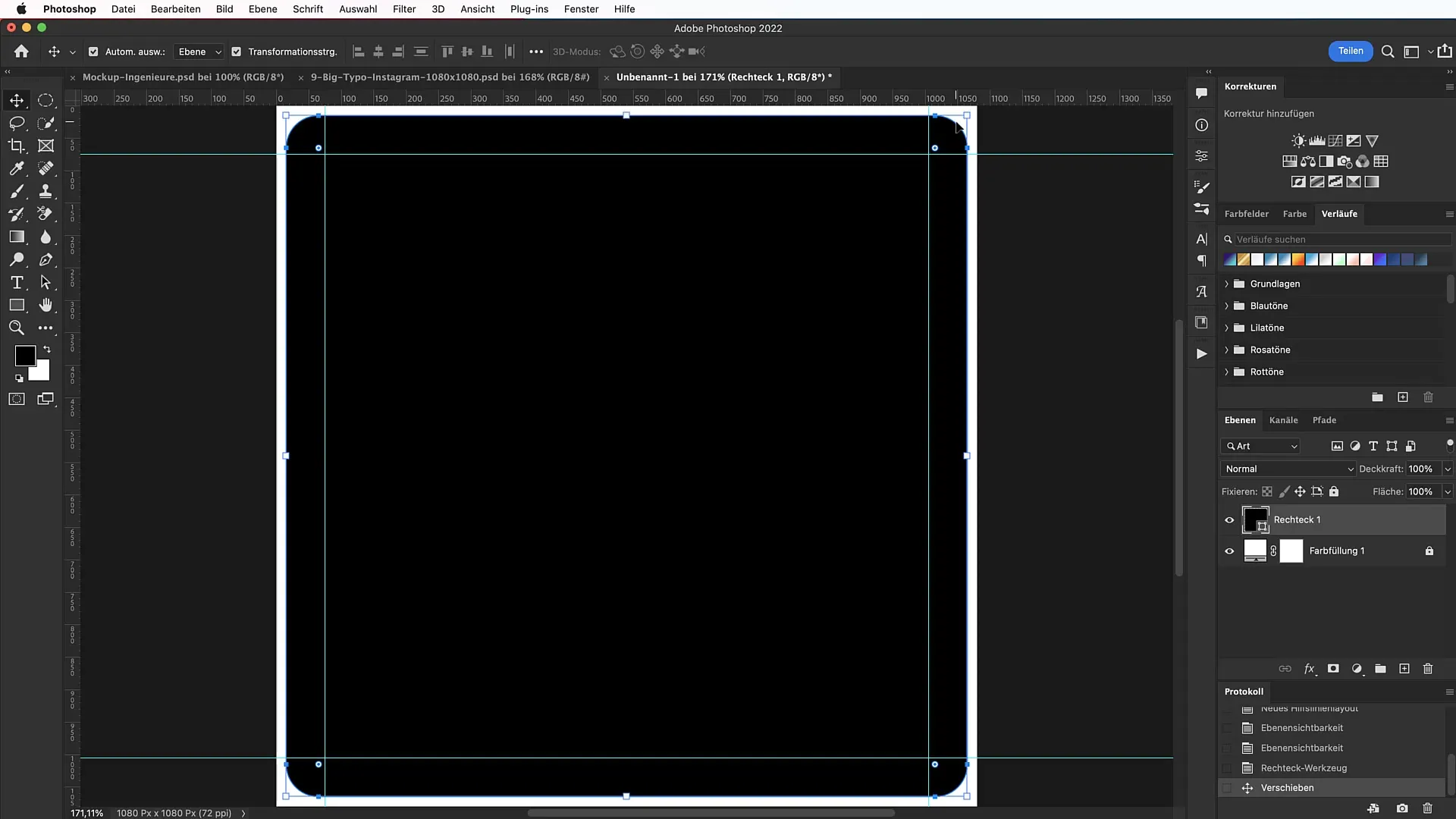Toggle Transformationsstrg. checkbox
This screenshot has width=1456, height=819.
click(237, 52)
